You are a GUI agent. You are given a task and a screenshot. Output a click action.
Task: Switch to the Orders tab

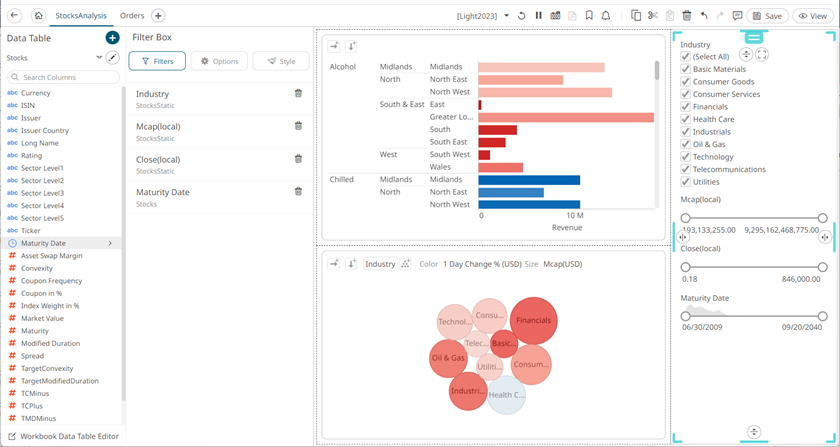click(x=131, y=16)
